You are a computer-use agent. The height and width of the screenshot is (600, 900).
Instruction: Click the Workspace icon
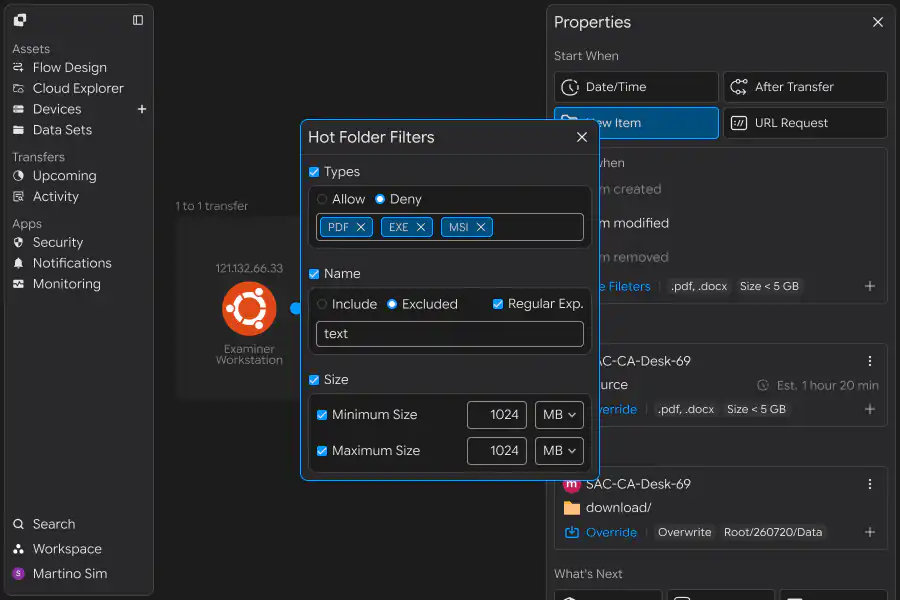[18, 549]
